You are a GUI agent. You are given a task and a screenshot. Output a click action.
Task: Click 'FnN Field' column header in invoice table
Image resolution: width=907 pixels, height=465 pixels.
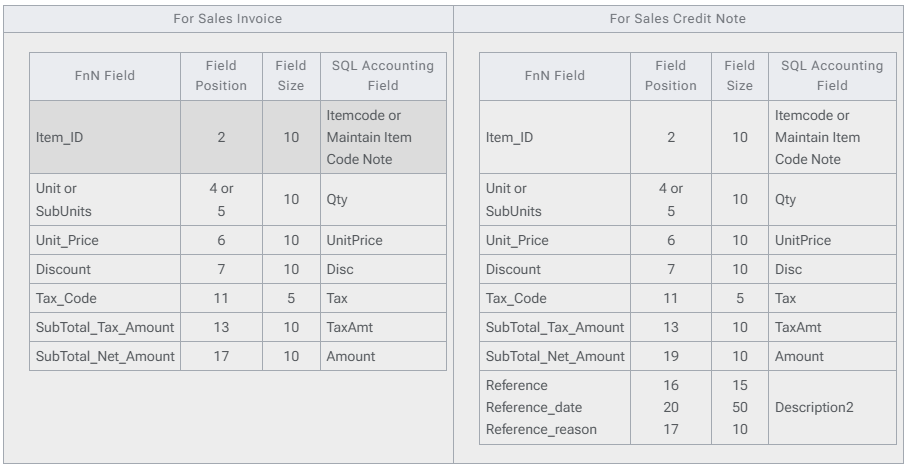(x=104, y=75)
